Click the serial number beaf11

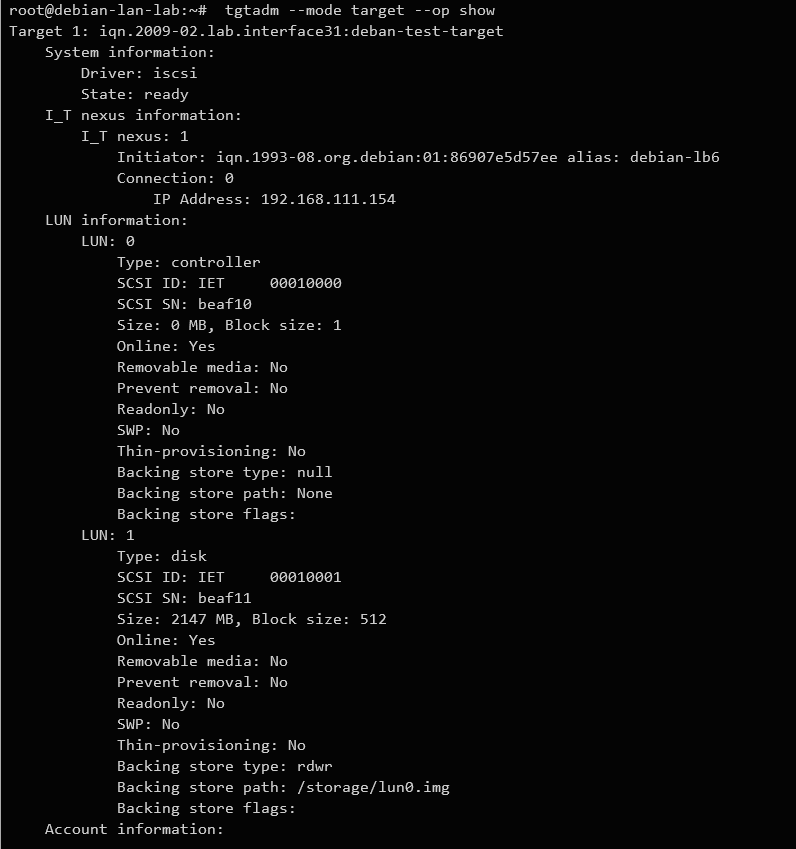pos(224,598)
